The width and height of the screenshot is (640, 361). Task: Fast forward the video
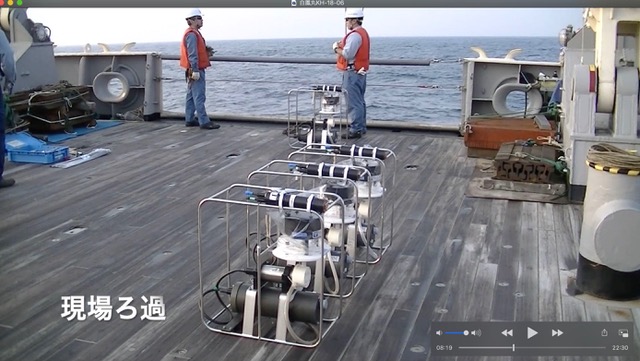(558, 333)
